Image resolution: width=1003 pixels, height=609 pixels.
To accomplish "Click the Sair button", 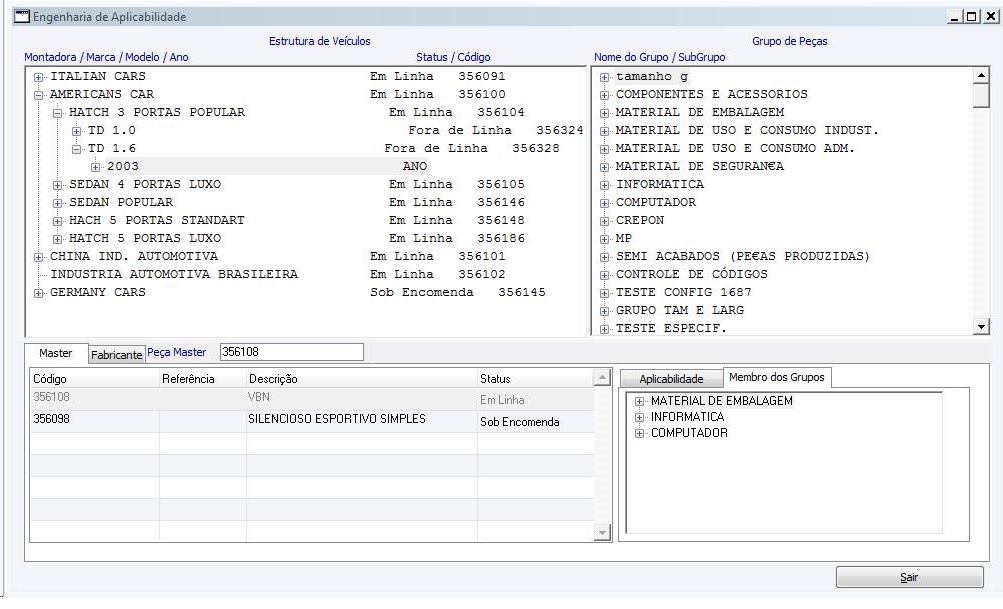I will pos(909,577).
